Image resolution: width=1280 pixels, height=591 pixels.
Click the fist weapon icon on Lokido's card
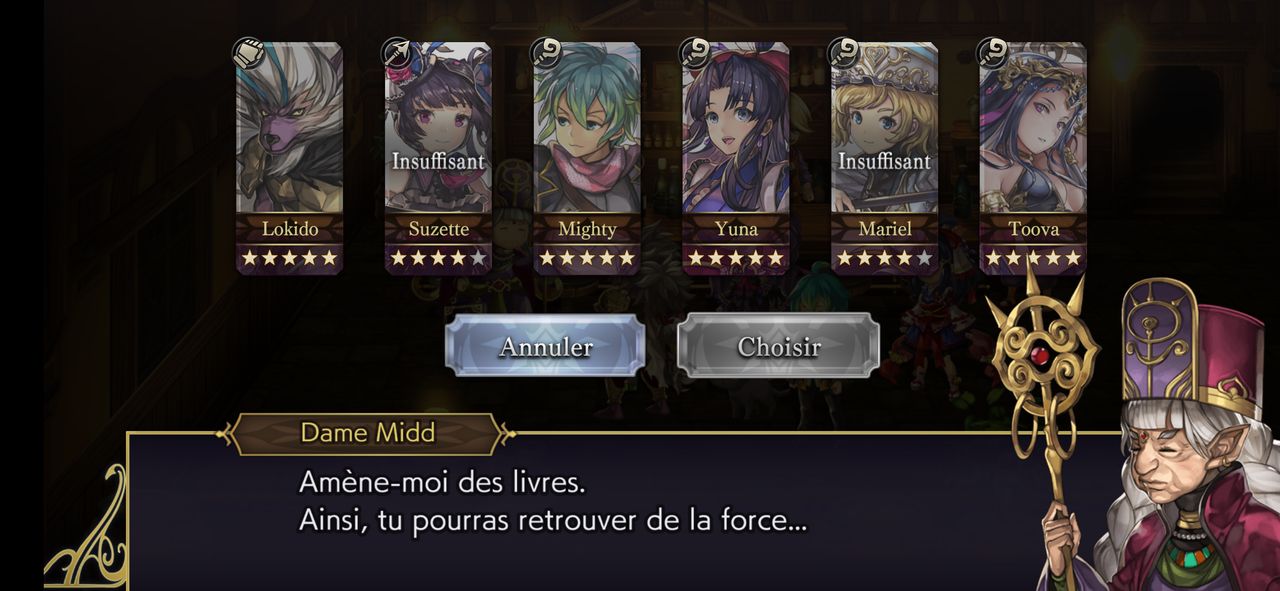pyautogui.click(x=249, y=53)
